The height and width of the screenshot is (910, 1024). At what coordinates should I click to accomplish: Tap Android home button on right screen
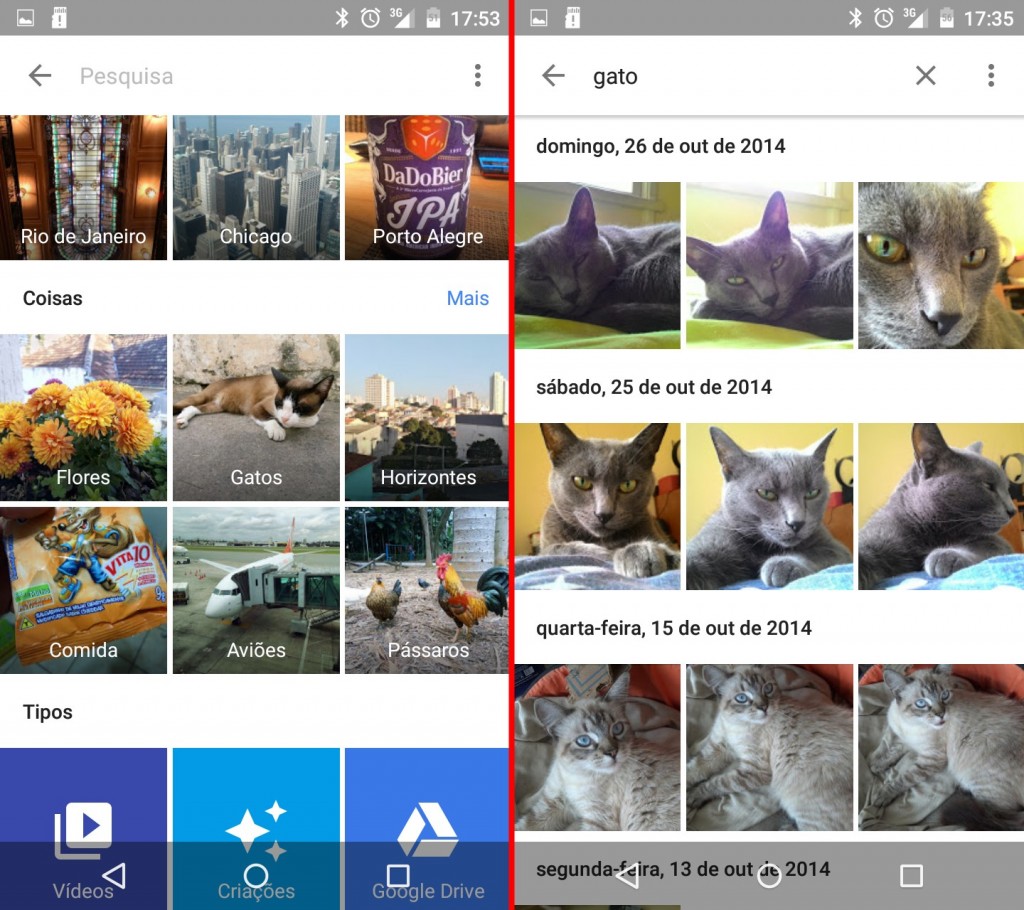click(769, 875)
